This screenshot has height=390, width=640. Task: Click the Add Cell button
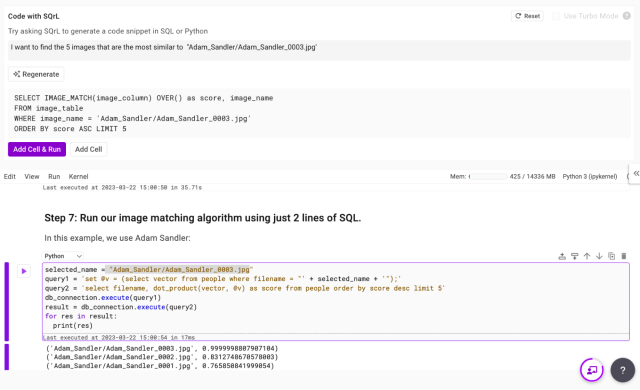89,149
